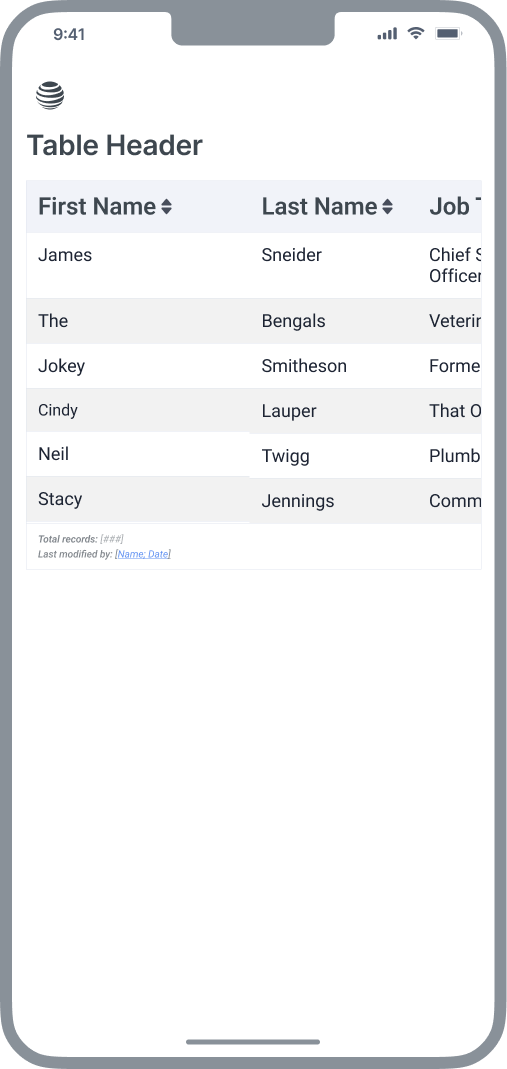Open the Name; Date link
The image size is (507, 1069).
point(143,554)
